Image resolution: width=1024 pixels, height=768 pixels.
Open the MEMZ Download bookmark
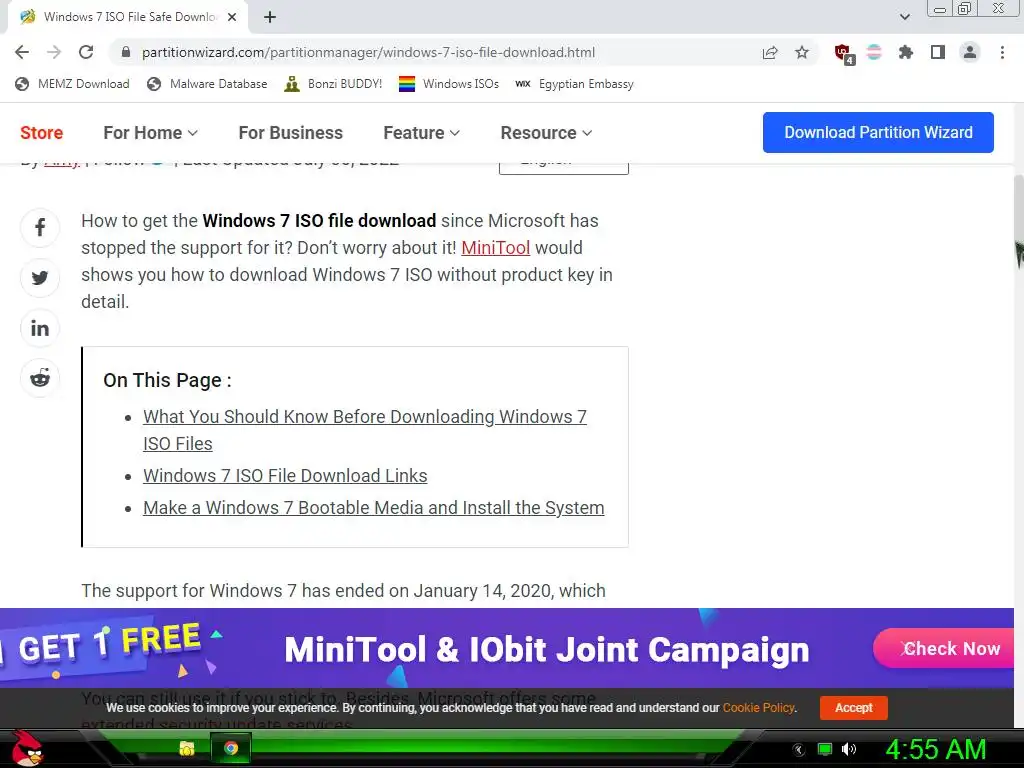72,84
